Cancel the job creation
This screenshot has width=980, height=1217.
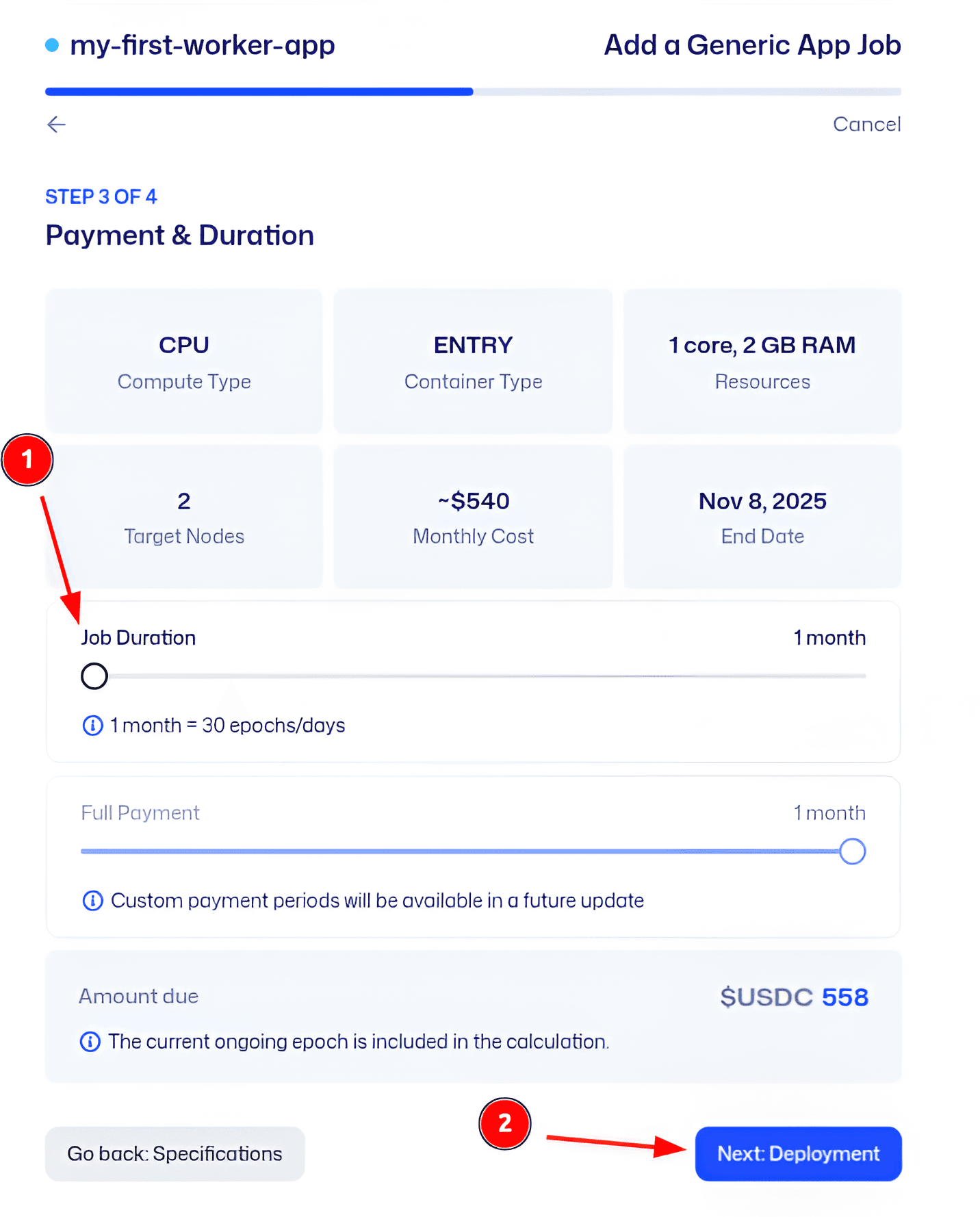tap(866, 124)
